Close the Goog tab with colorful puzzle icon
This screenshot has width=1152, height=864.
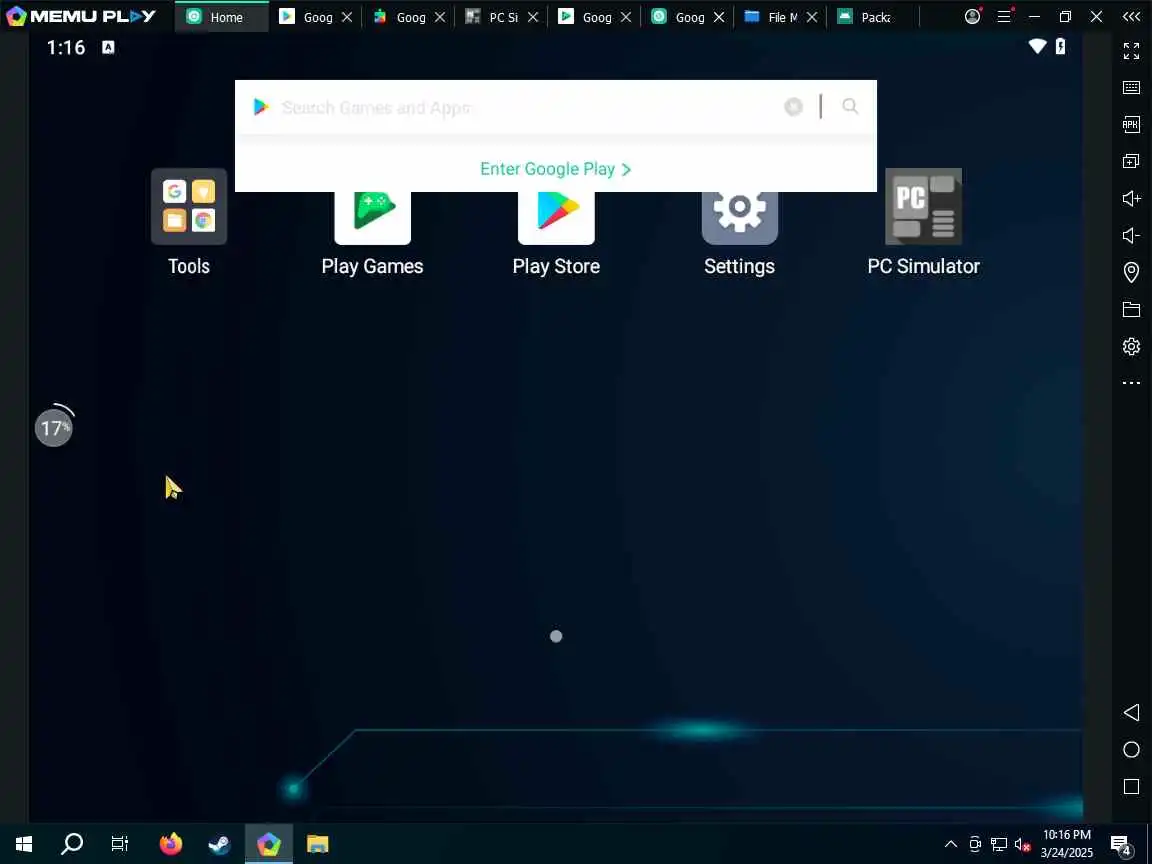tap(440, 17)
